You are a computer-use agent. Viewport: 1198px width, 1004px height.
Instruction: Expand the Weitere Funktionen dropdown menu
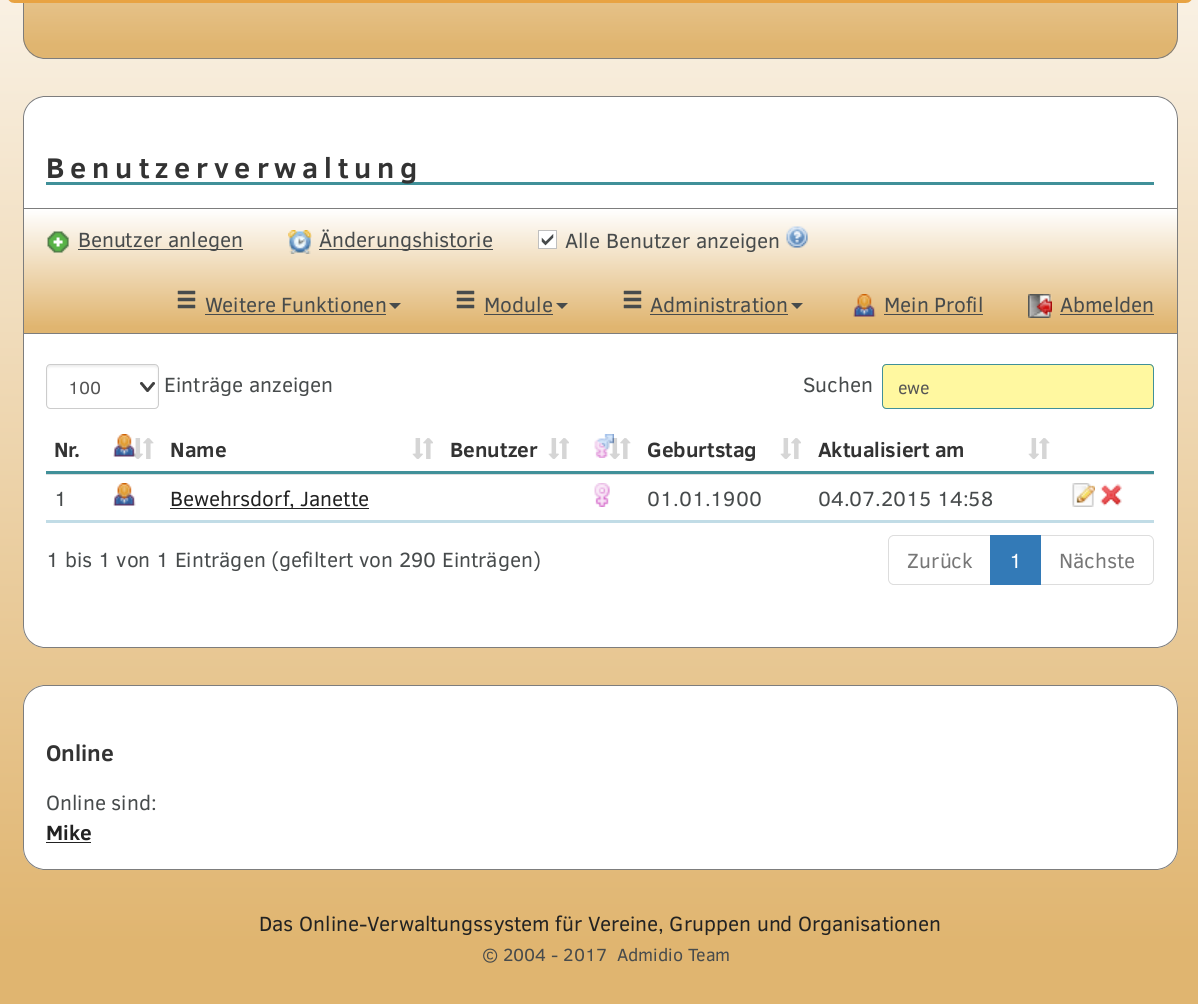[301, 305]
